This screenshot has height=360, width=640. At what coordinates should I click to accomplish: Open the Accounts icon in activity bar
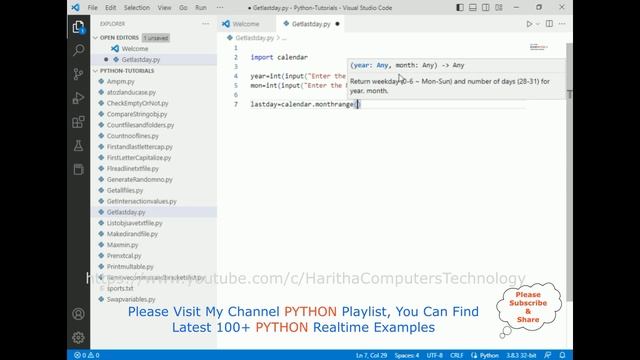point(78,314)
